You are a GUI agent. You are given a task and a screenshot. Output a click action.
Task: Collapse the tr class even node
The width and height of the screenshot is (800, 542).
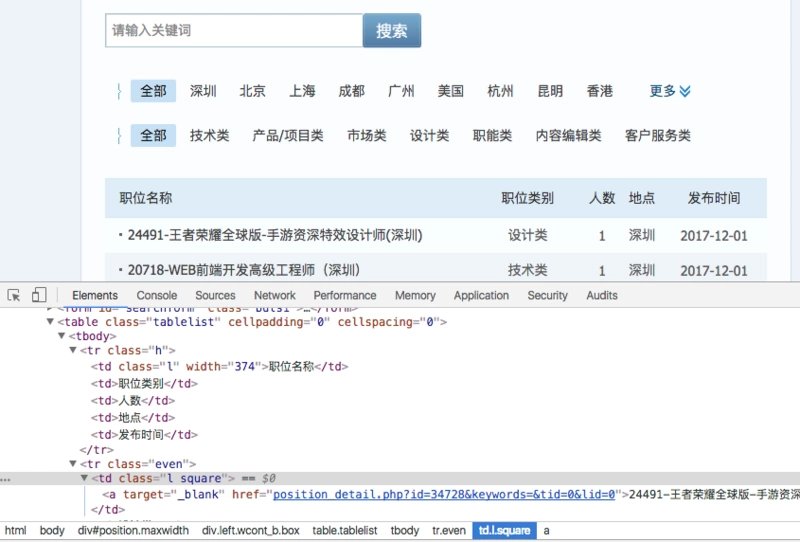click(x=73, y=464)
